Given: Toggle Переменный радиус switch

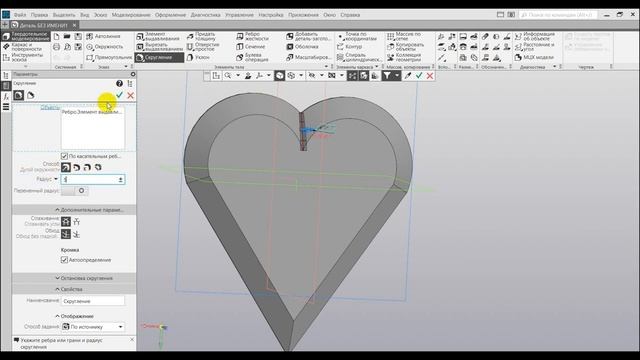Looking at the screenshot, I should [x=75, y=191].
